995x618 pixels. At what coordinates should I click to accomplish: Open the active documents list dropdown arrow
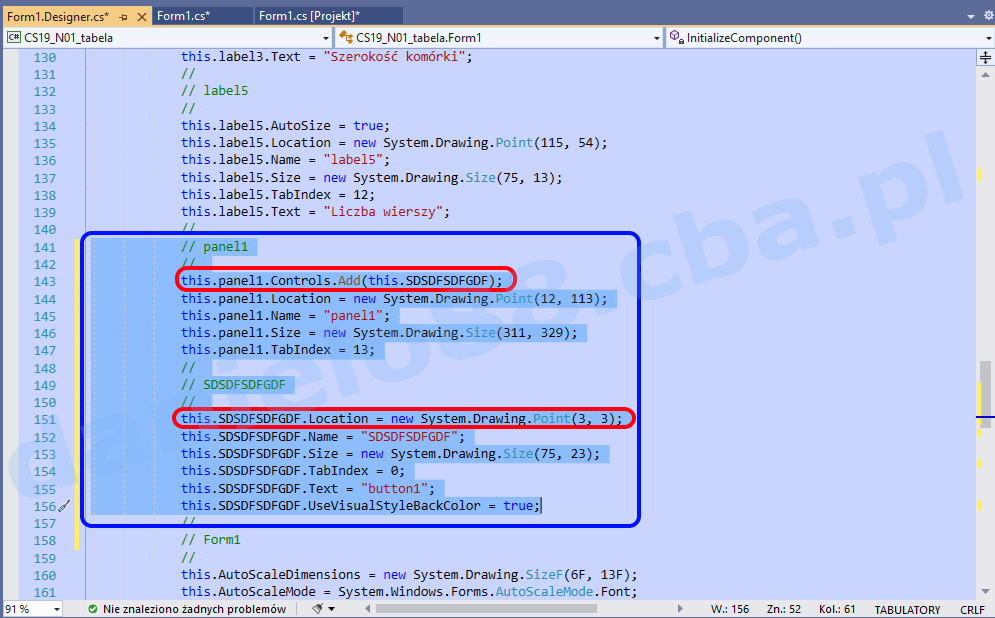(x=970, y=16)
